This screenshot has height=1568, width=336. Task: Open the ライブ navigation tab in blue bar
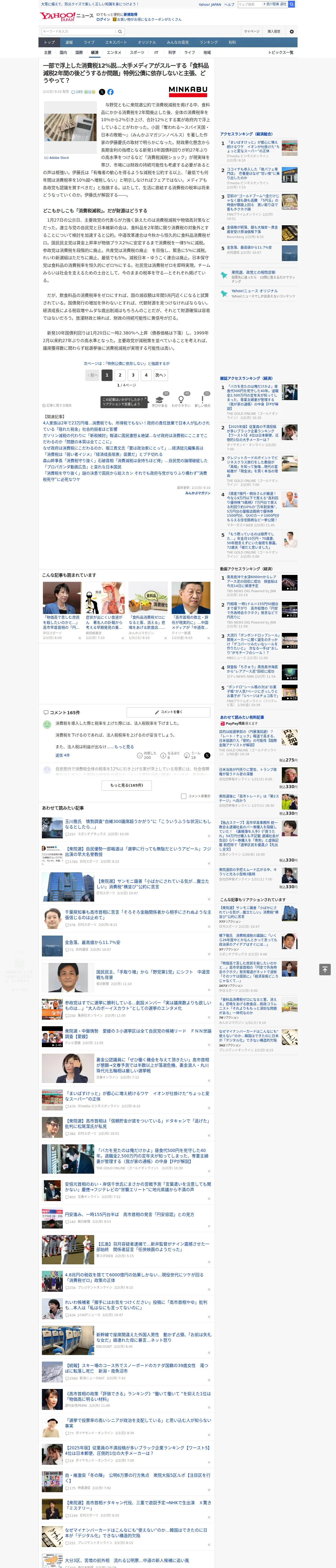pyautogui.click(x=89, y=43)
